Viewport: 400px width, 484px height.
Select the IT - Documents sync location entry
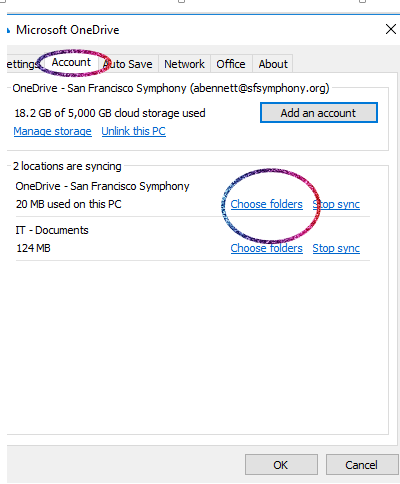pos(193,239)
